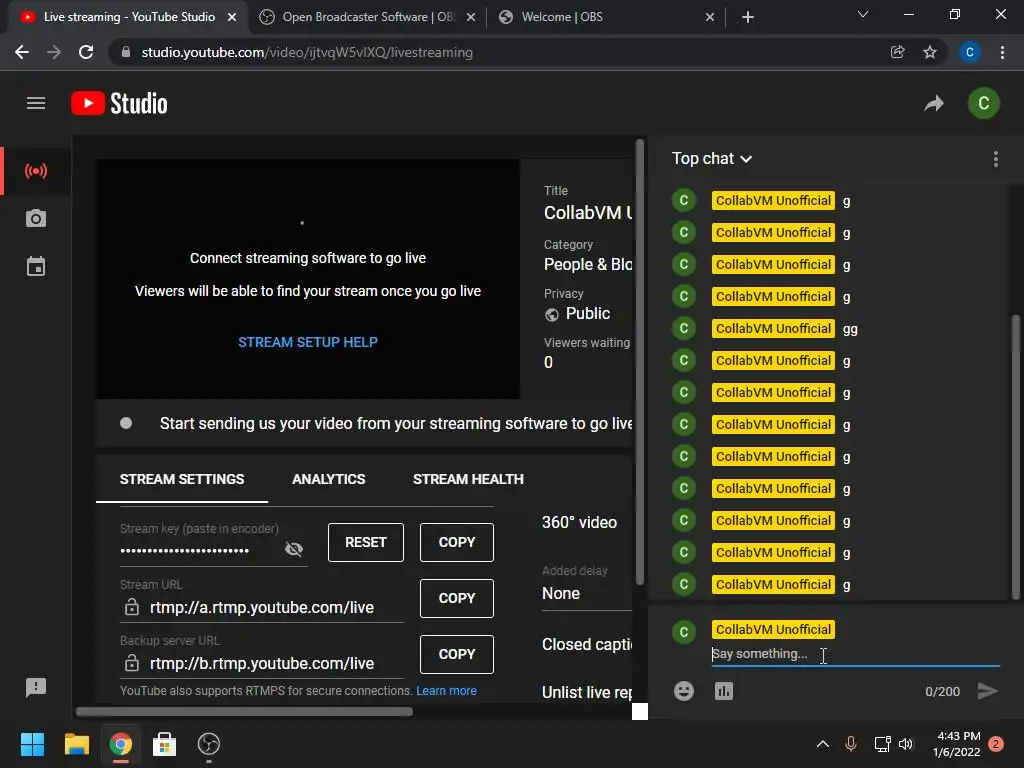Switch to the Welcome | OBS tab
Screen dimensions: 1024x768
tap(607, 17)
